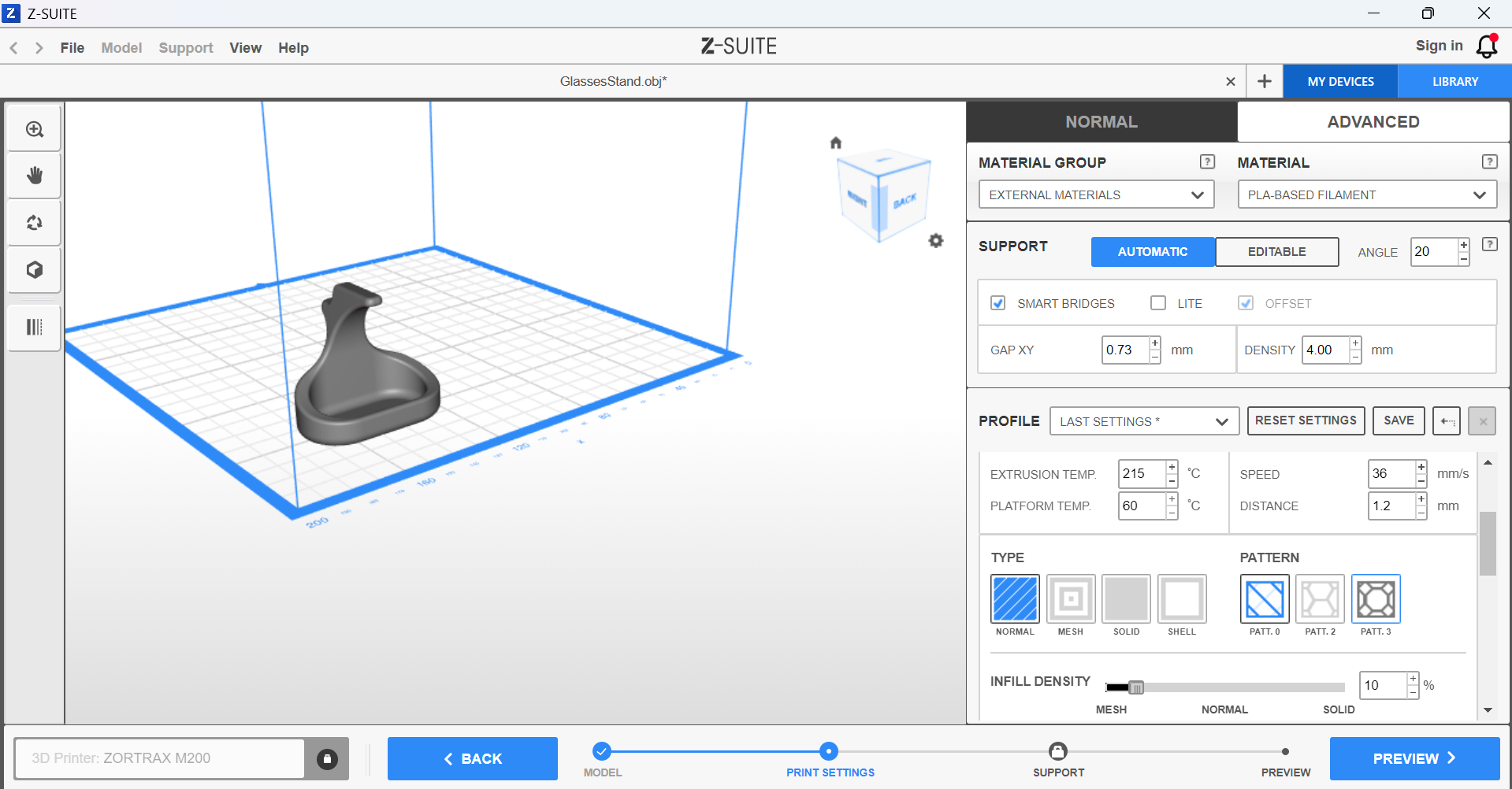Switch to the Advanced settings tab
Screen dimensions: 1512x789
point(1373,122)
